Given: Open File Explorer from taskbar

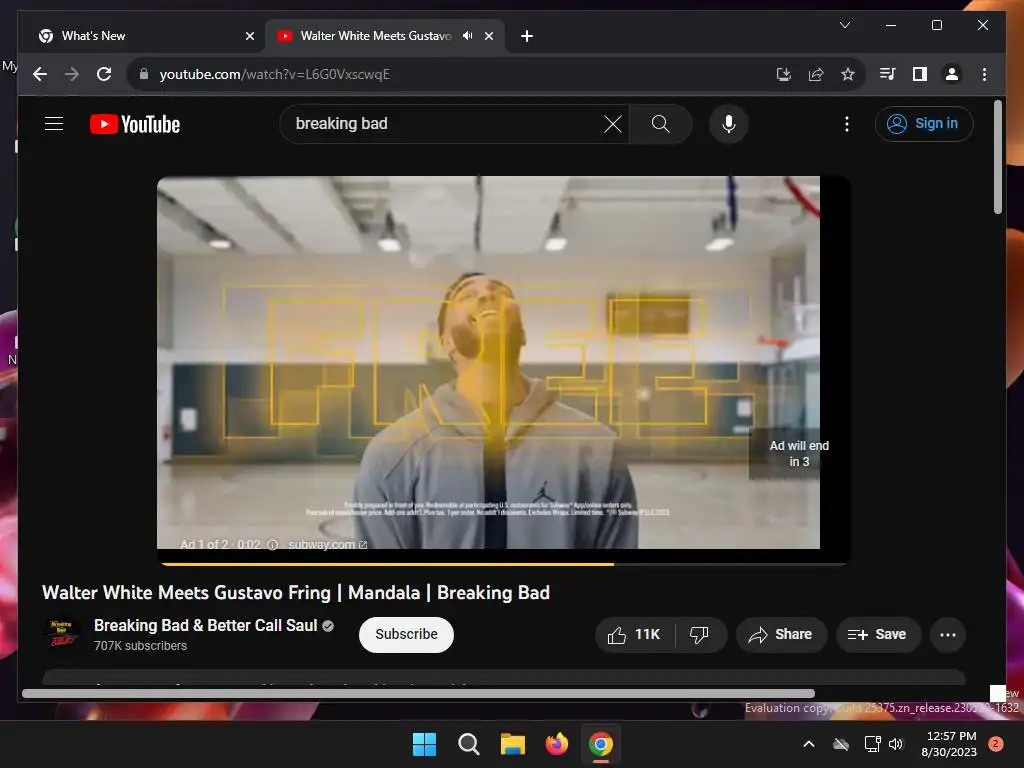Looking at the screenshot, I should click(513, 744).
